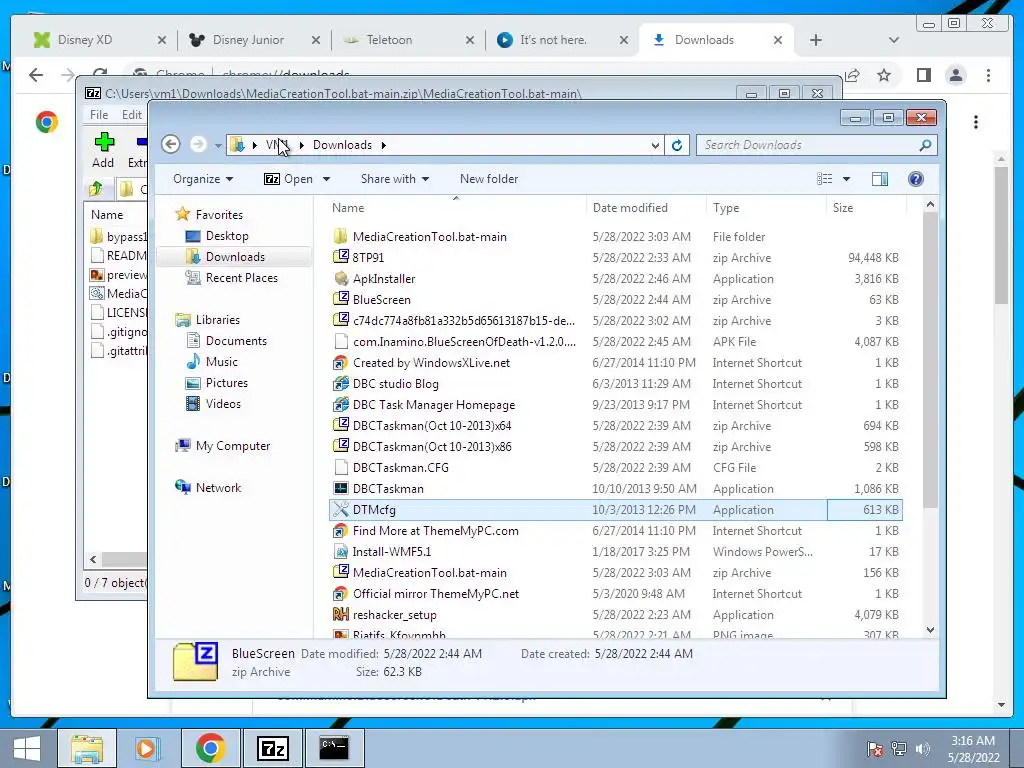Open the Chrome profile avatar icon
Viewport: 1024px width, 768px height.
(955, 75)
